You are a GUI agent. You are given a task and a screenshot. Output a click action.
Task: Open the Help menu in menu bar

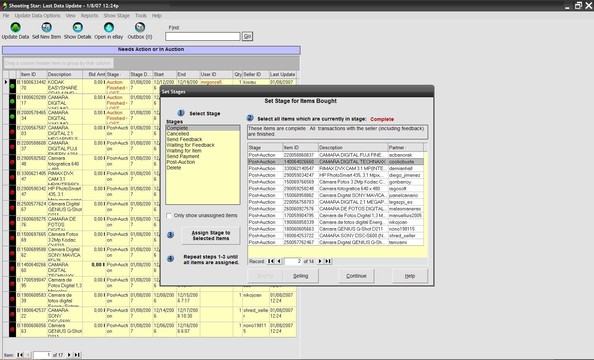tap(156, 16)
